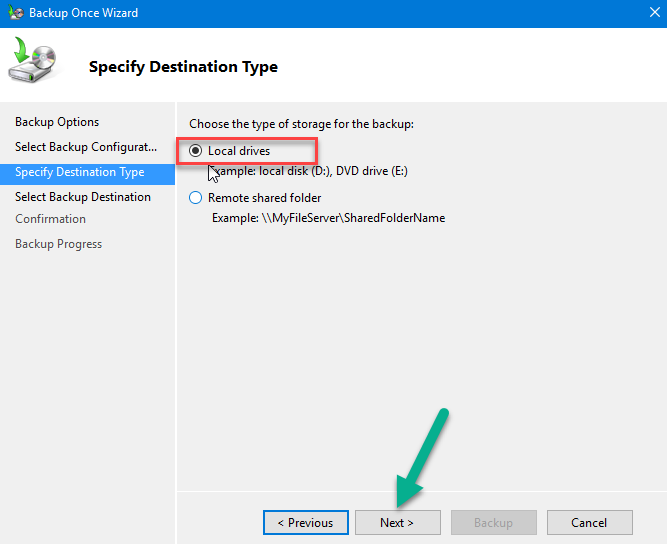
Task: Click the Backup Once Wizard title bar icon
Action: (16, 13)
